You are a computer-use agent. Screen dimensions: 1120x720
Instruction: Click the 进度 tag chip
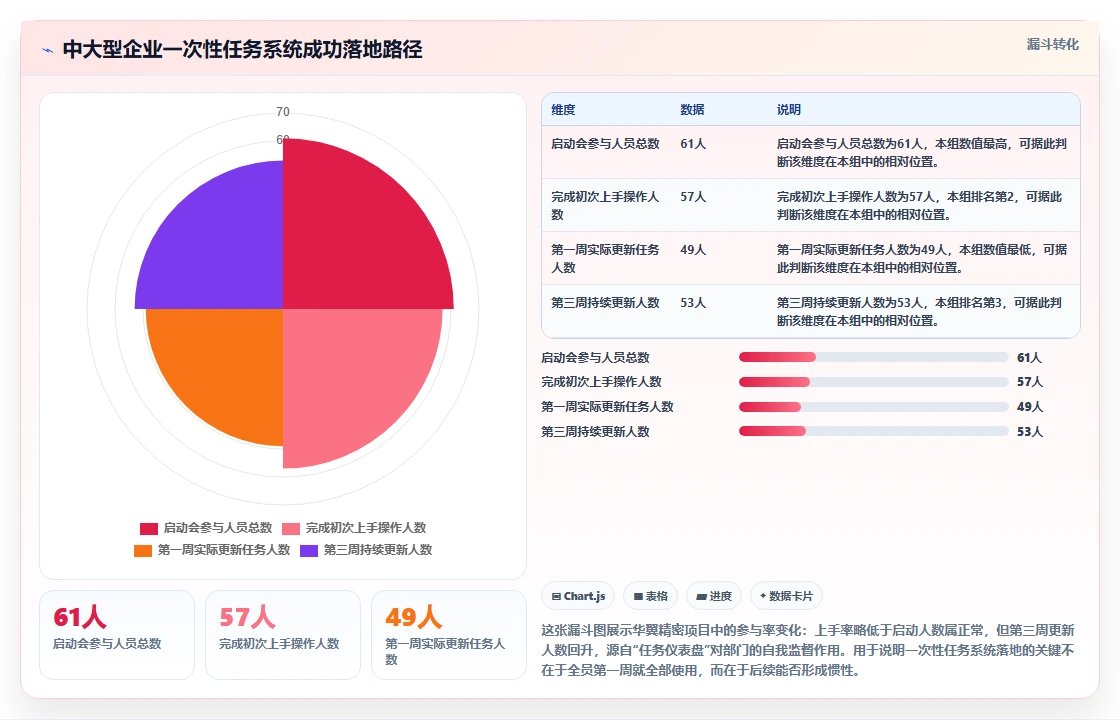click(x=714, y=596)
